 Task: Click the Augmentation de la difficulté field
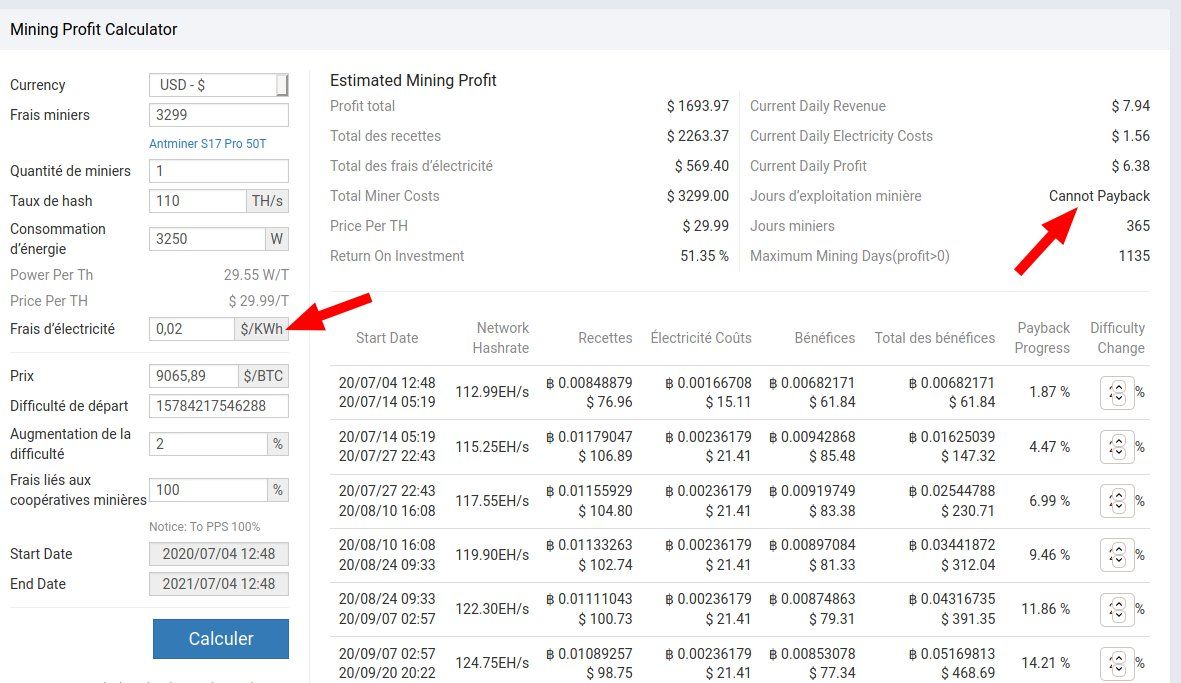208,444
